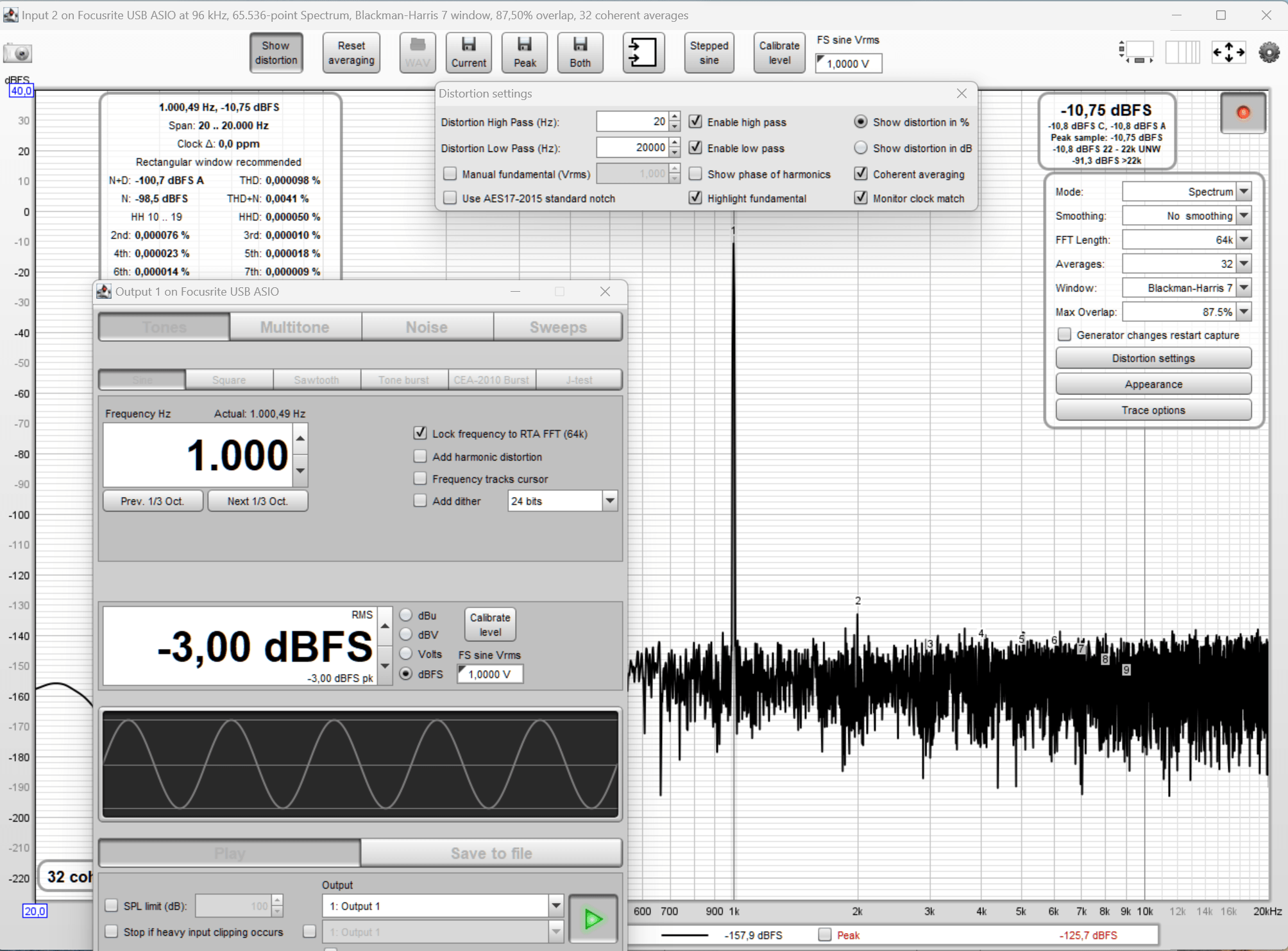
Task: Toggle Highlight fundamental checkbox
Action: [695, 198]
